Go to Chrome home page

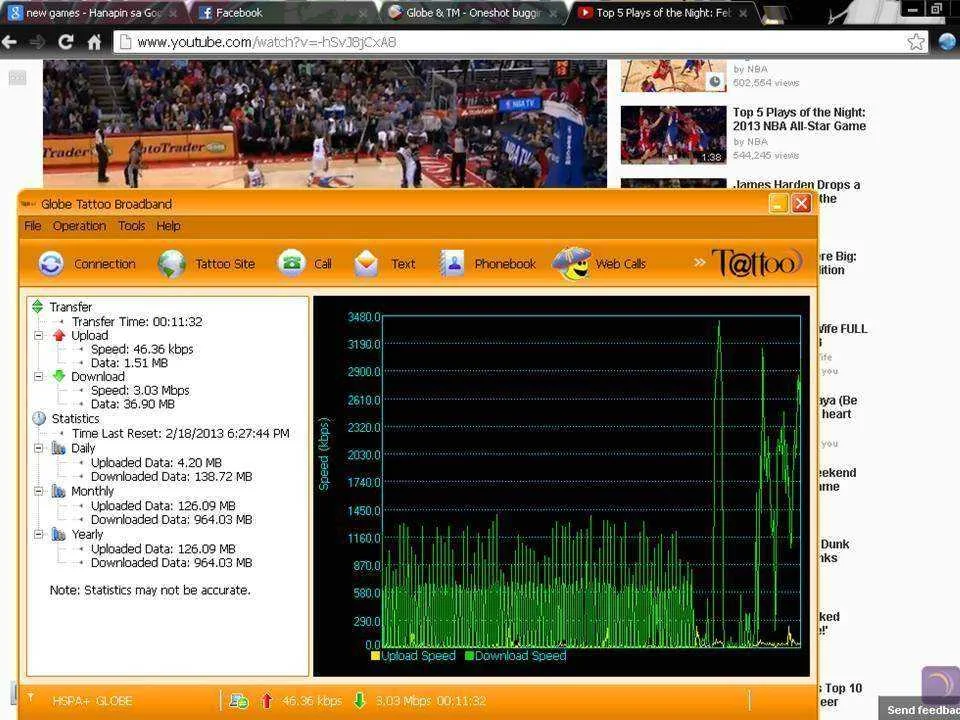(94, 42)
